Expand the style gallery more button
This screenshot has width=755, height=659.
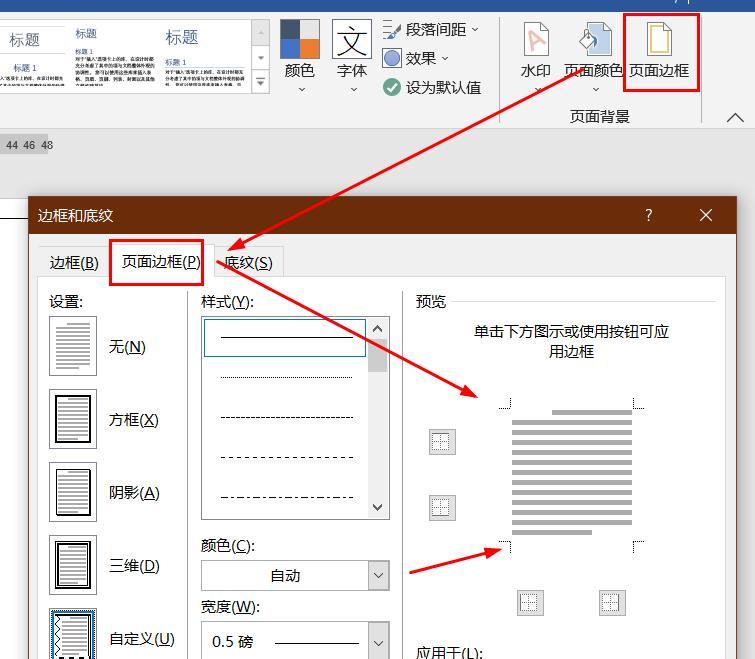[260, 82]
